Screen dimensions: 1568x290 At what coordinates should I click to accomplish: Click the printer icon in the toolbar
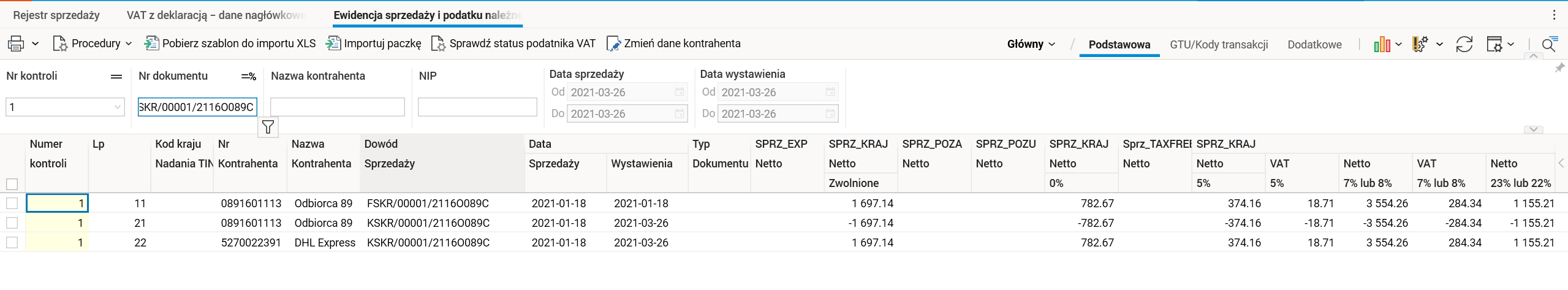pos(16,44)
